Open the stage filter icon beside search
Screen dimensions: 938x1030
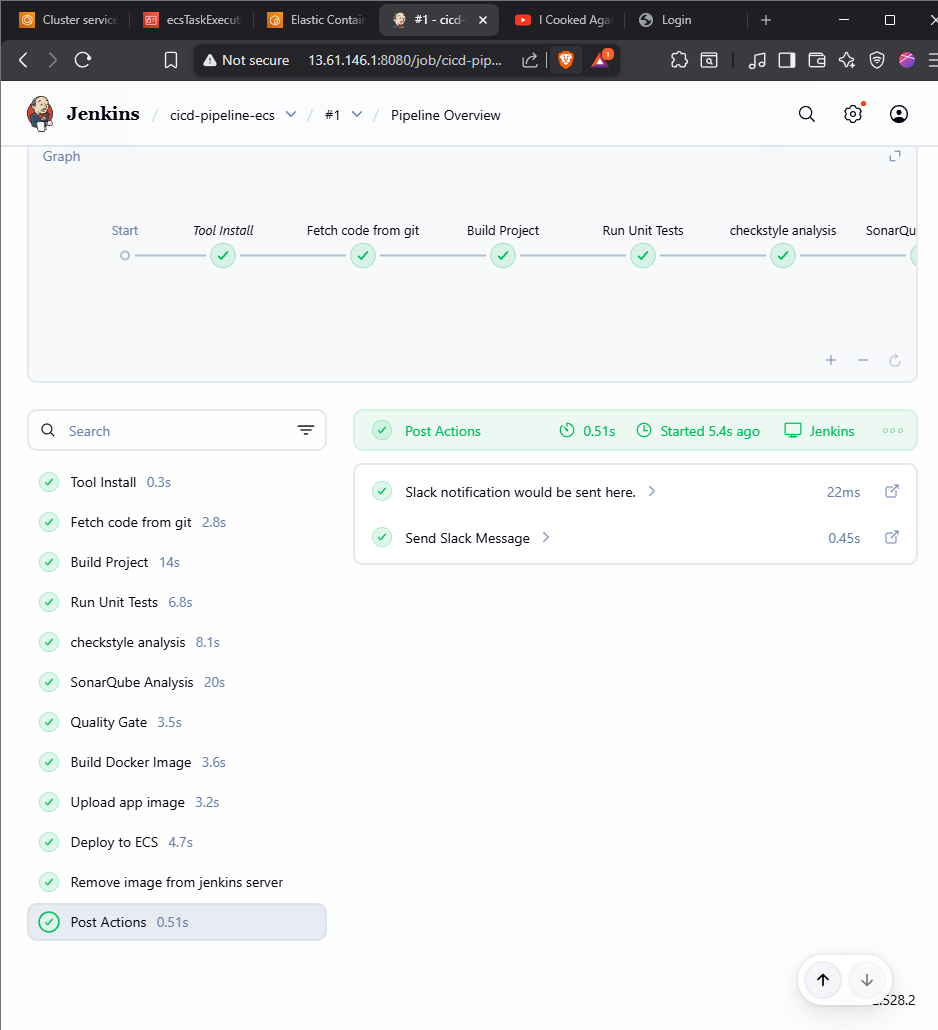pos(306,430)
